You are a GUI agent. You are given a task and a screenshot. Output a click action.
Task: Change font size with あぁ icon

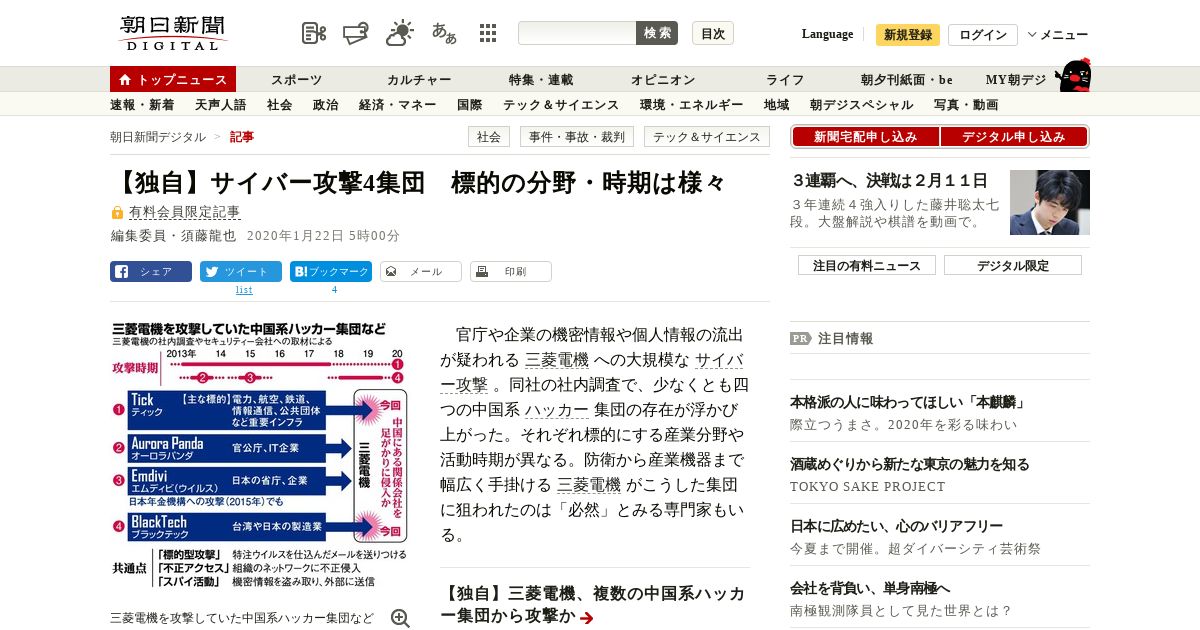(444, 33)
